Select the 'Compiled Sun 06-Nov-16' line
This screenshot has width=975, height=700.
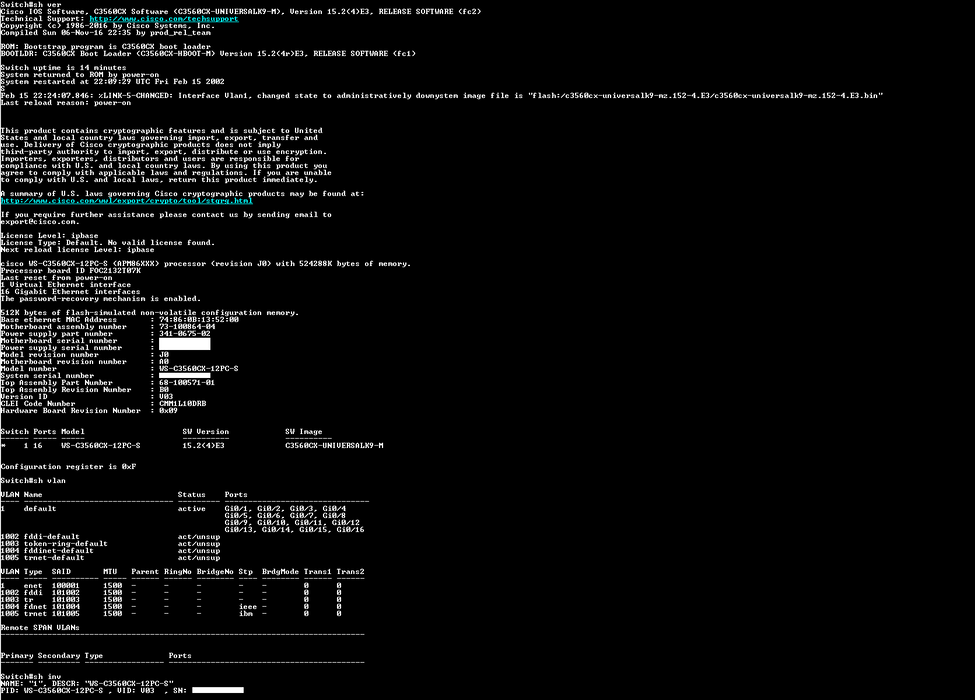tap(106, 32)
